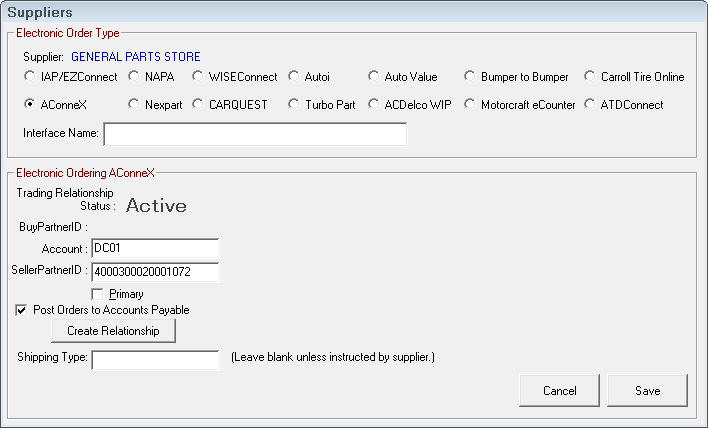Select the Turbo Part radio button
708x428 pixels.
(294, 105)
